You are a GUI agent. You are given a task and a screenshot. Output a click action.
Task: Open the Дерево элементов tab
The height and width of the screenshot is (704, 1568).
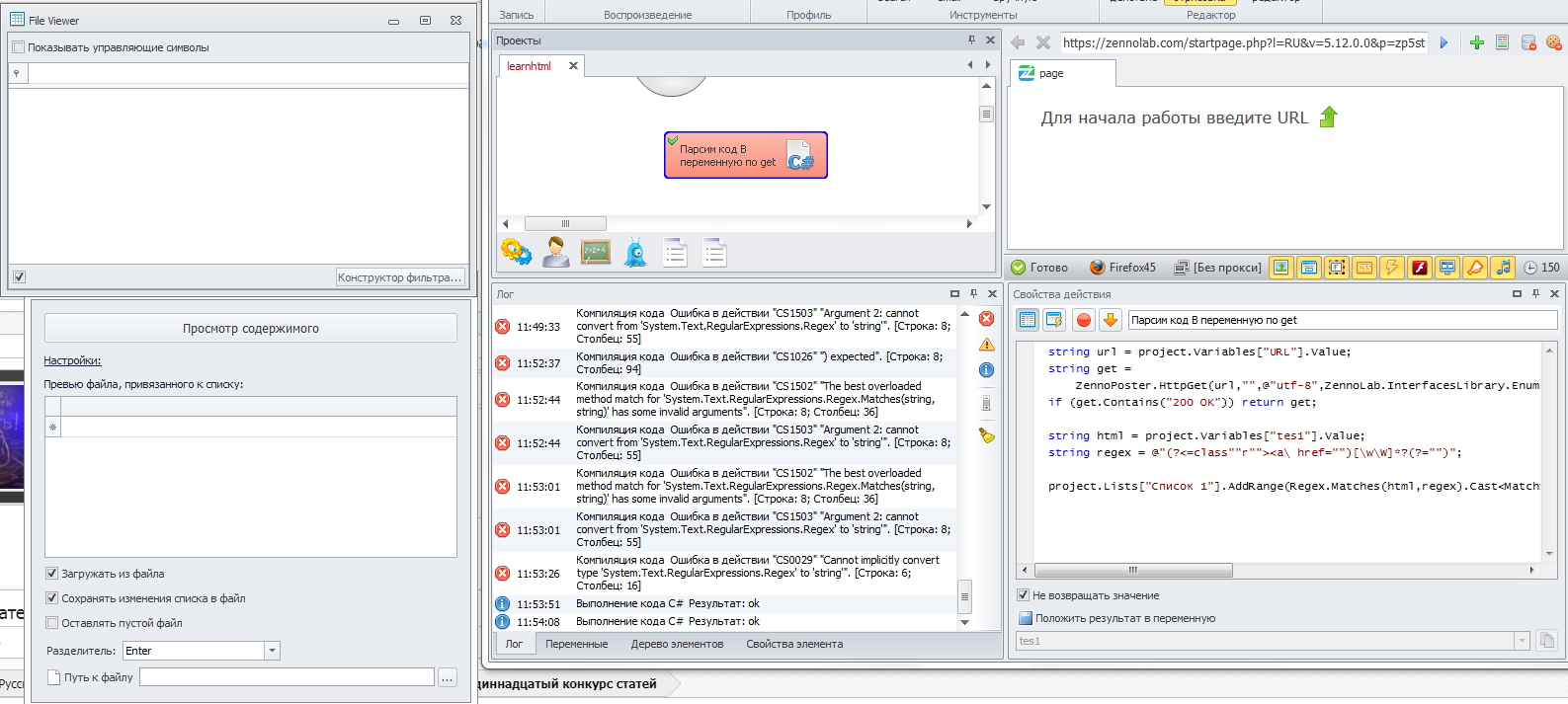pos(677,644)
